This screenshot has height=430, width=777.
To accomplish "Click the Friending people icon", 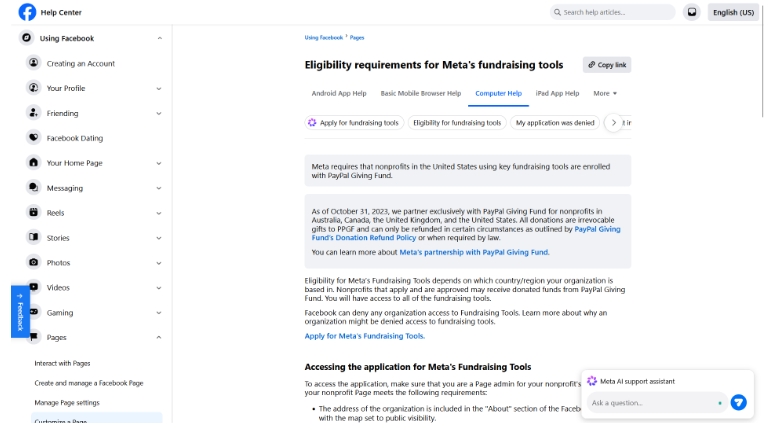I will pos(33,113).
